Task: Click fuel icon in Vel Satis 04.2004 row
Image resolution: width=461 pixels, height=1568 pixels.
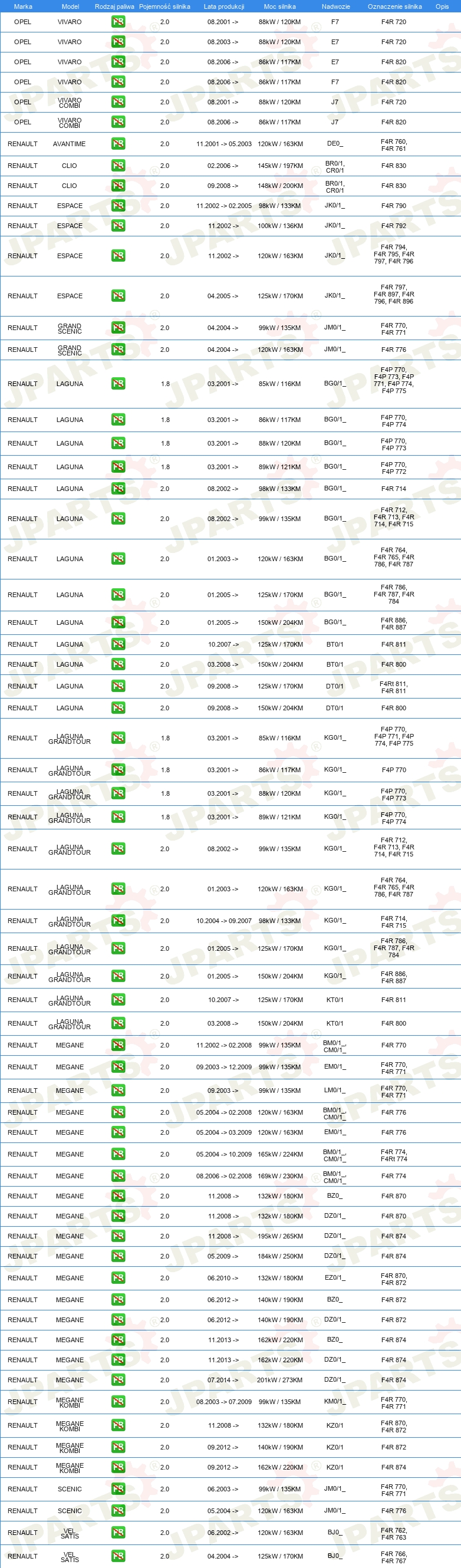Action: point(118,1556)
